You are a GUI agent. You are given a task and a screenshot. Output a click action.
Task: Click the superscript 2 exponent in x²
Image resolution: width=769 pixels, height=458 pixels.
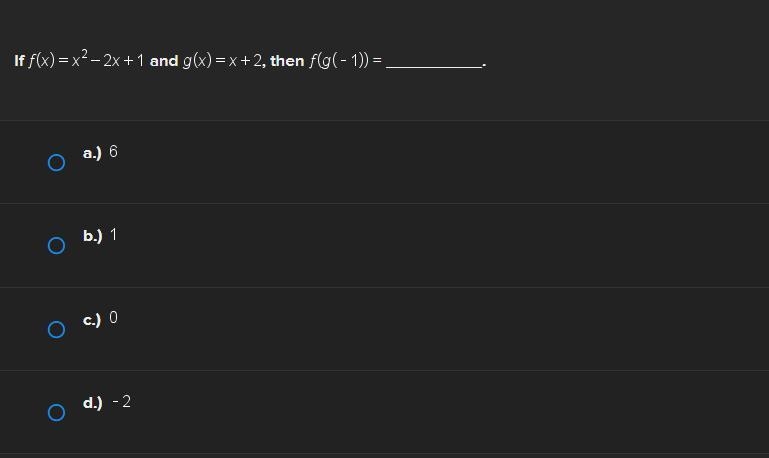(x=84, y=53)
